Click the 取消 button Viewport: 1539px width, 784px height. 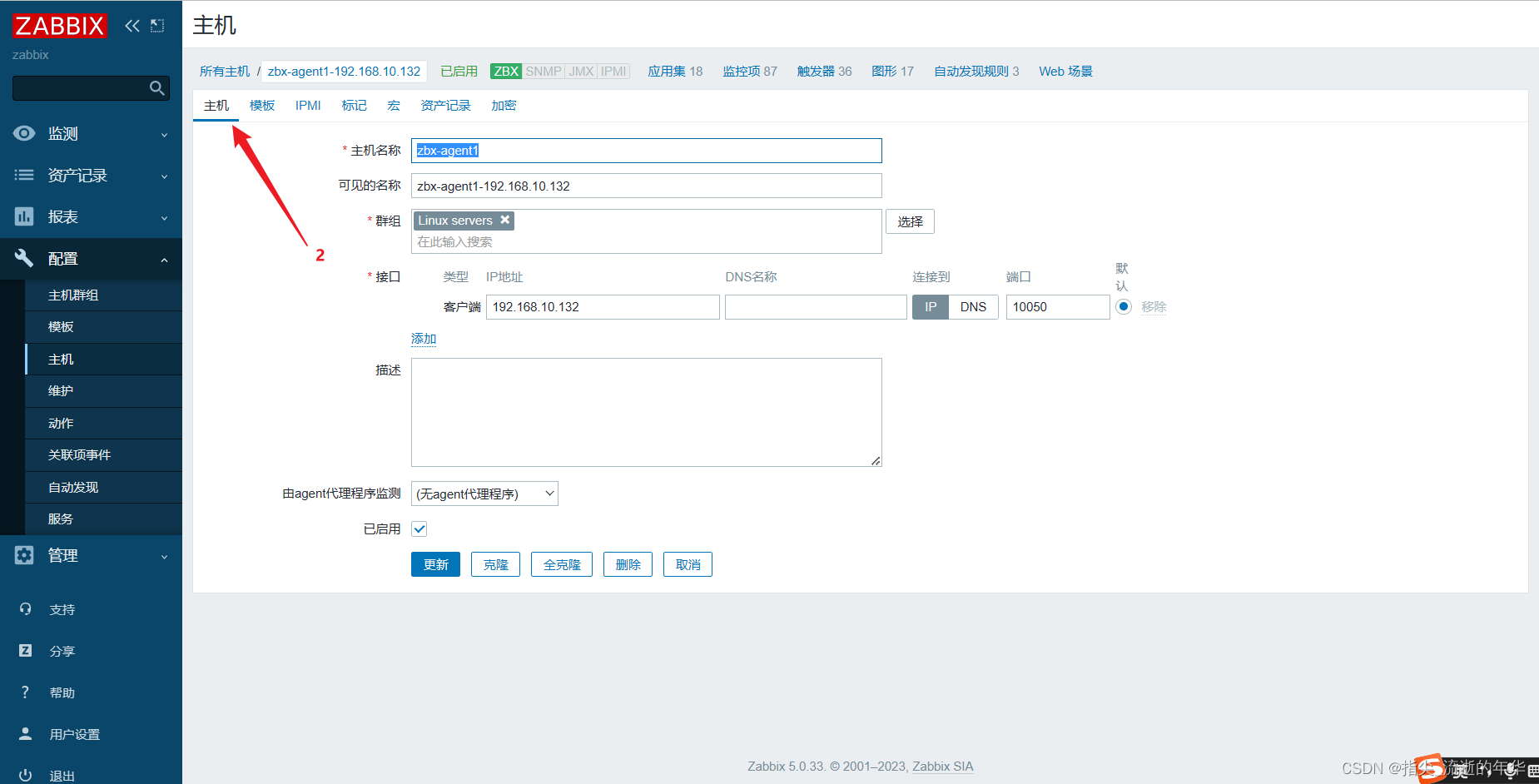pyautogui.click(x=688, y=564)
